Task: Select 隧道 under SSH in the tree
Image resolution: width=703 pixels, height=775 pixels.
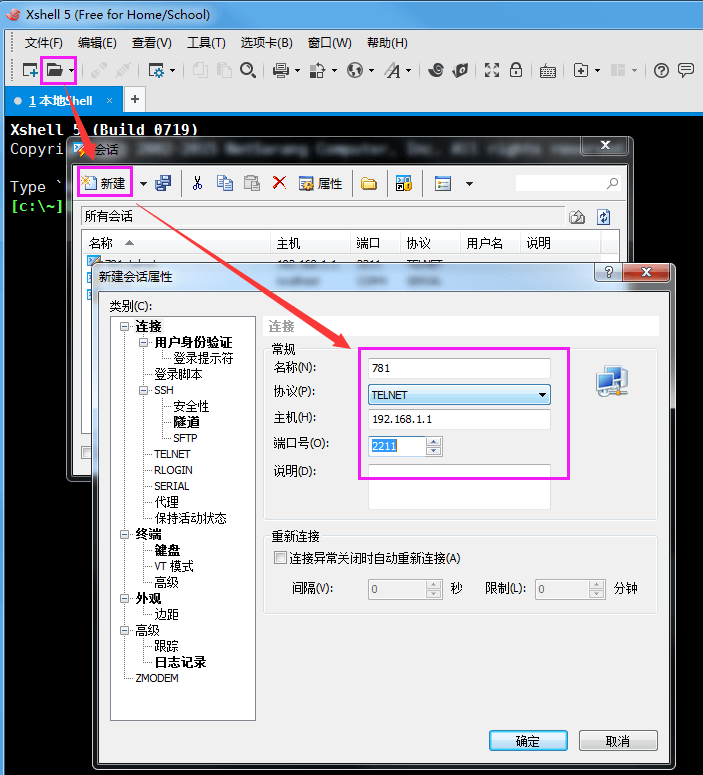Action: pos(186,422)
